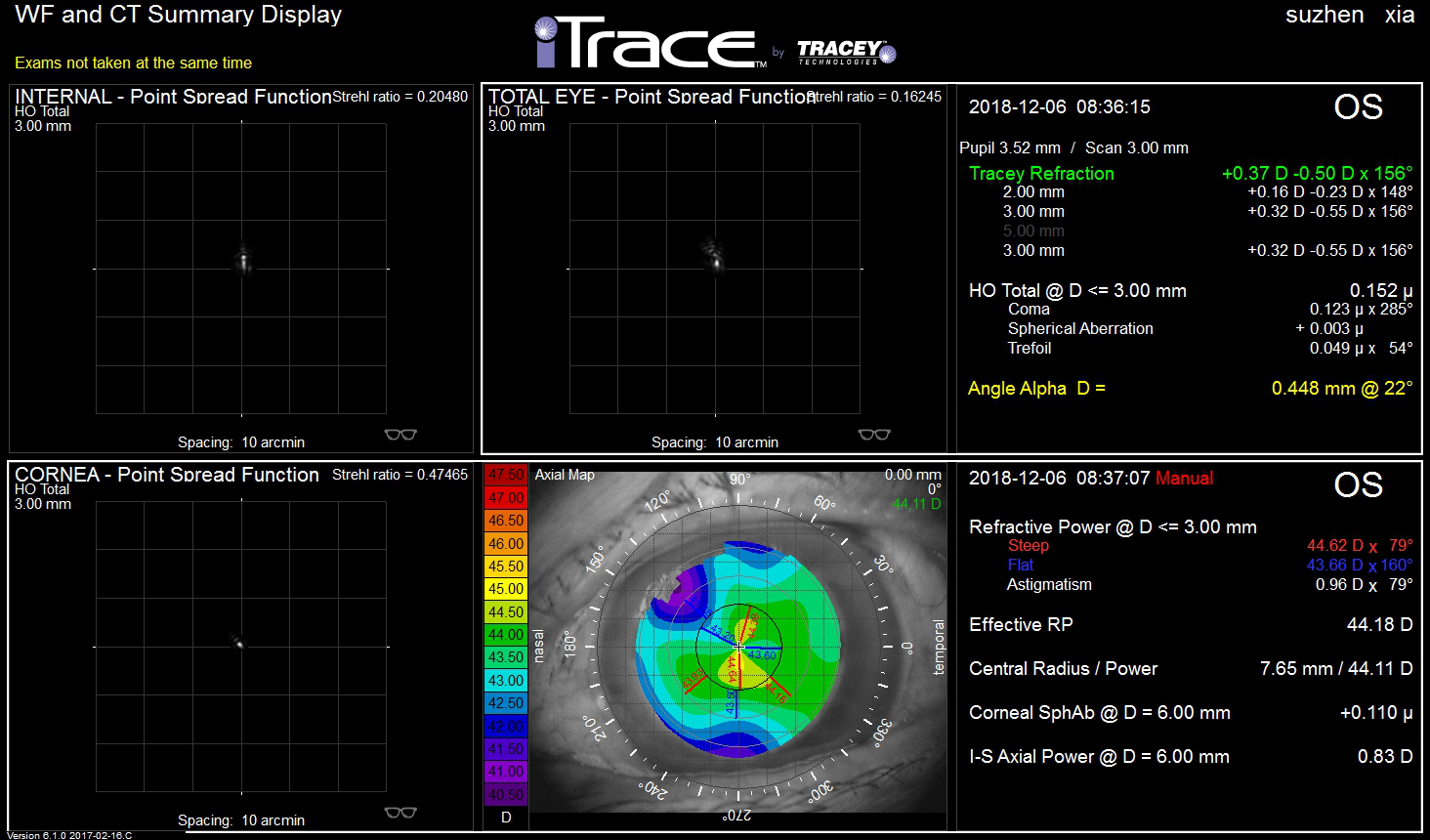Screen dimensions: 1430x840
Task: Click the Pupil 3.52 mm / Scan 3.00 mm text
Action: point(1073,147)
